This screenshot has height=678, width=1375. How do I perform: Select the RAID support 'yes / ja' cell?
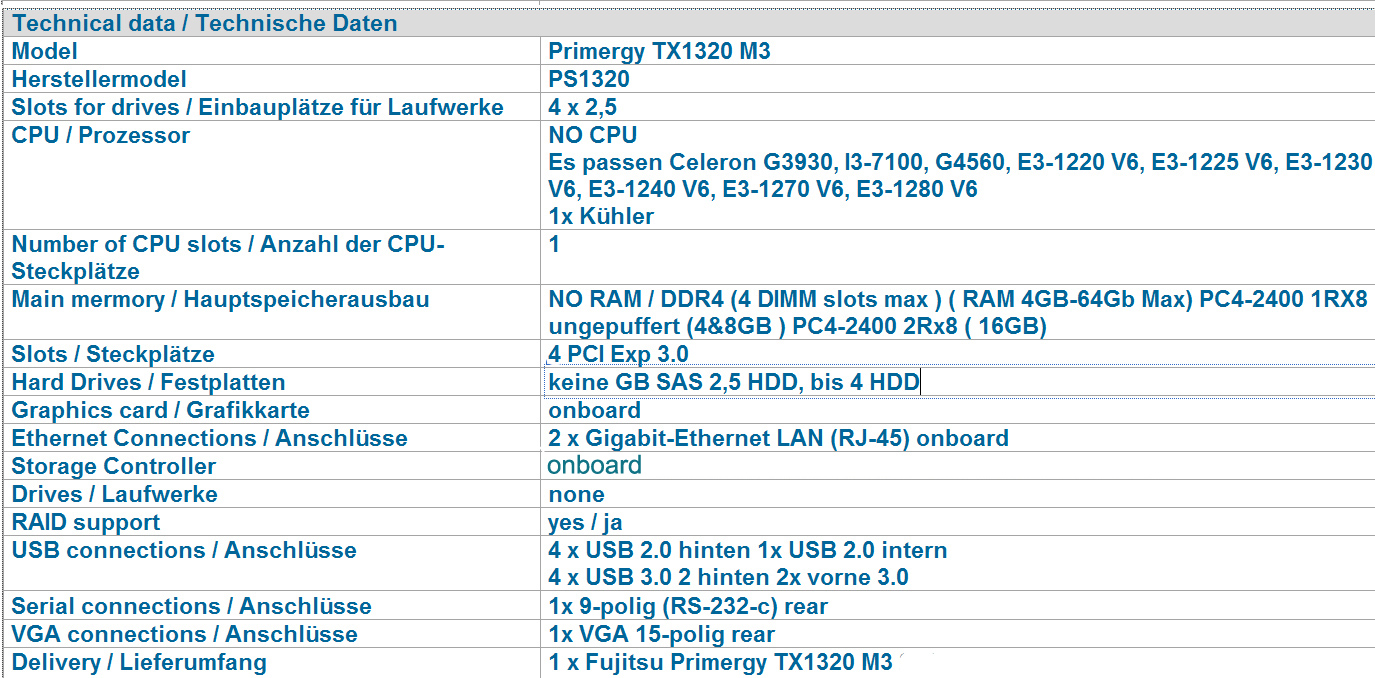click(585, 522)
